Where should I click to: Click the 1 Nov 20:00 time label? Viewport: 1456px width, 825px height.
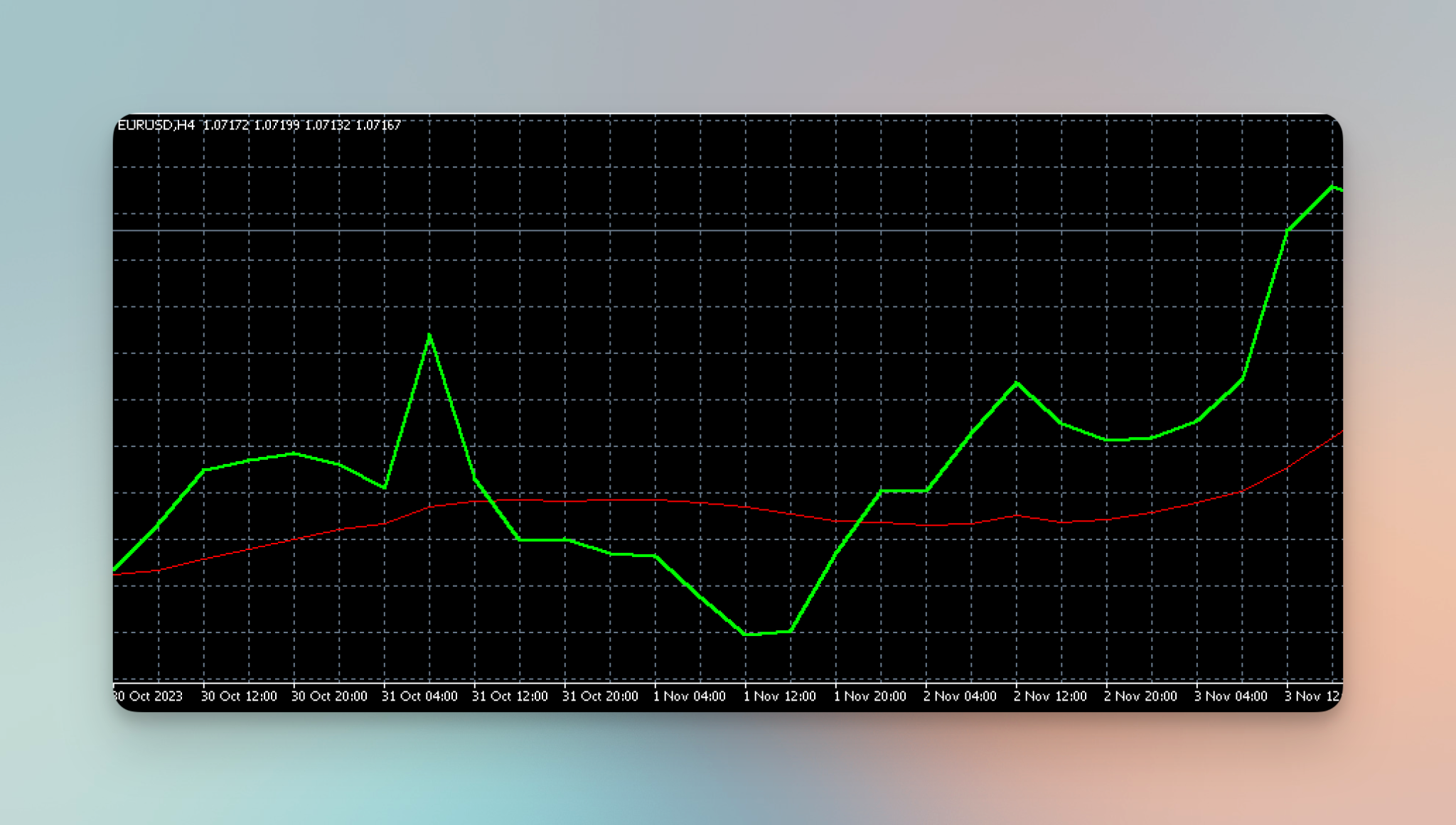870,696
